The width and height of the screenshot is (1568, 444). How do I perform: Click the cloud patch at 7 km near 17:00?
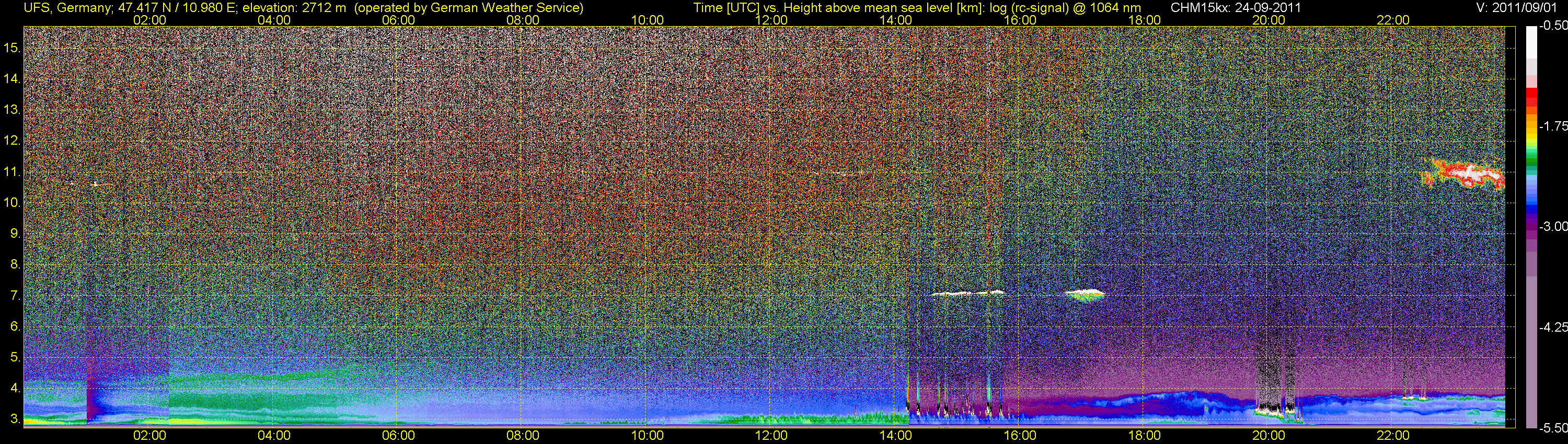tap(1085, 295)
